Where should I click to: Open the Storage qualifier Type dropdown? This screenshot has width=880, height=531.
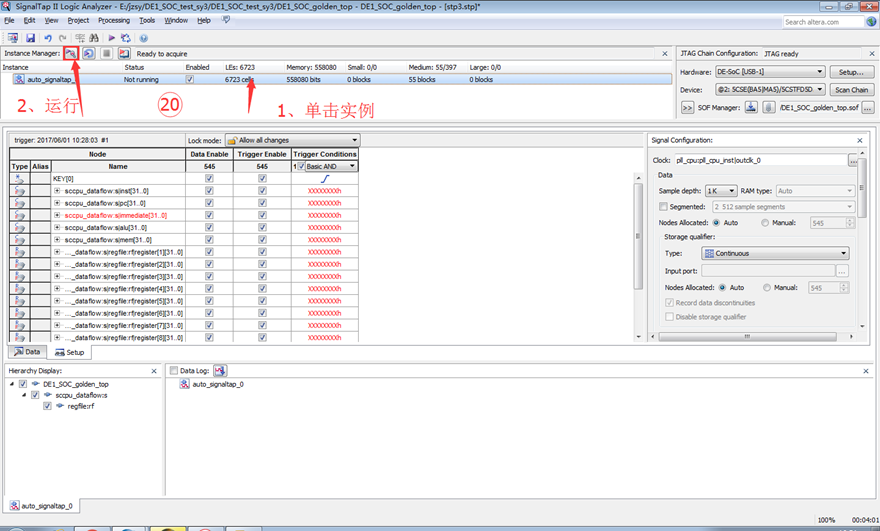[x=775, y=253]
